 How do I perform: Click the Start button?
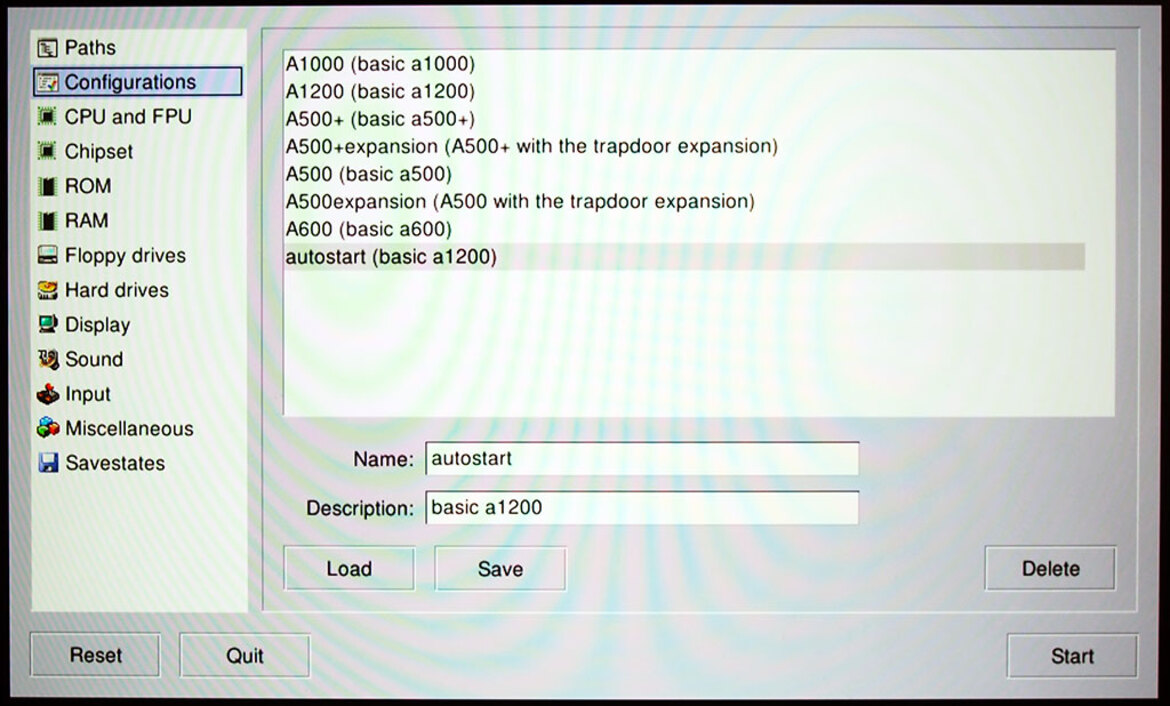[x=1072, y=656]
